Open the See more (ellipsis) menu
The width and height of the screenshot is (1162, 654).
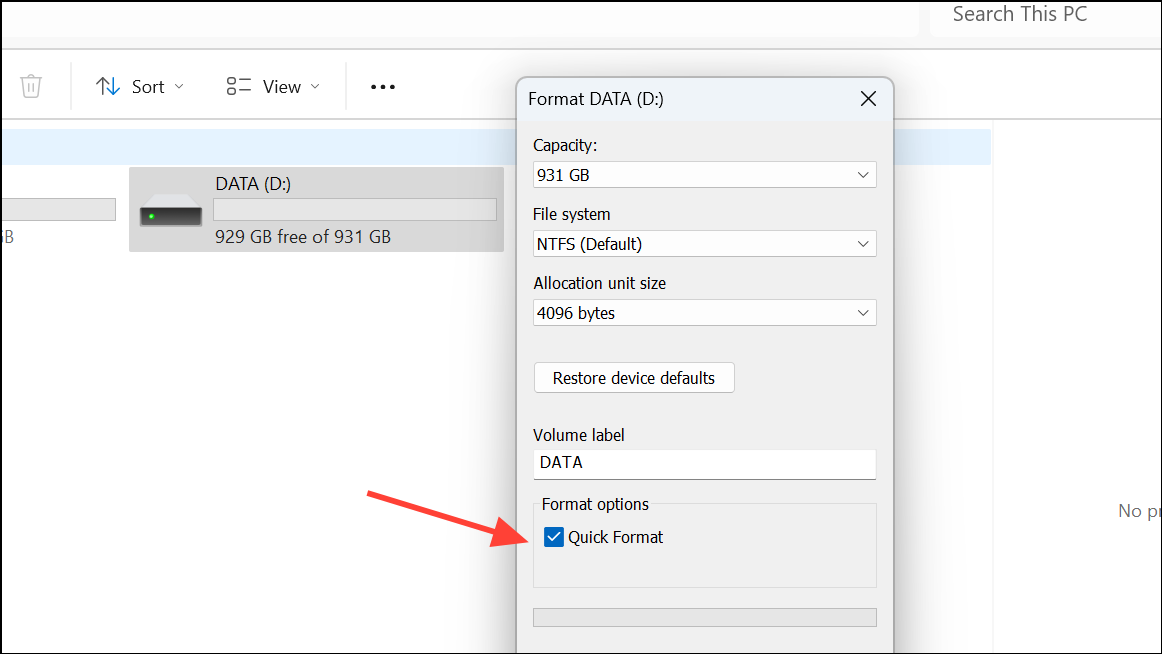click(382, 87)
